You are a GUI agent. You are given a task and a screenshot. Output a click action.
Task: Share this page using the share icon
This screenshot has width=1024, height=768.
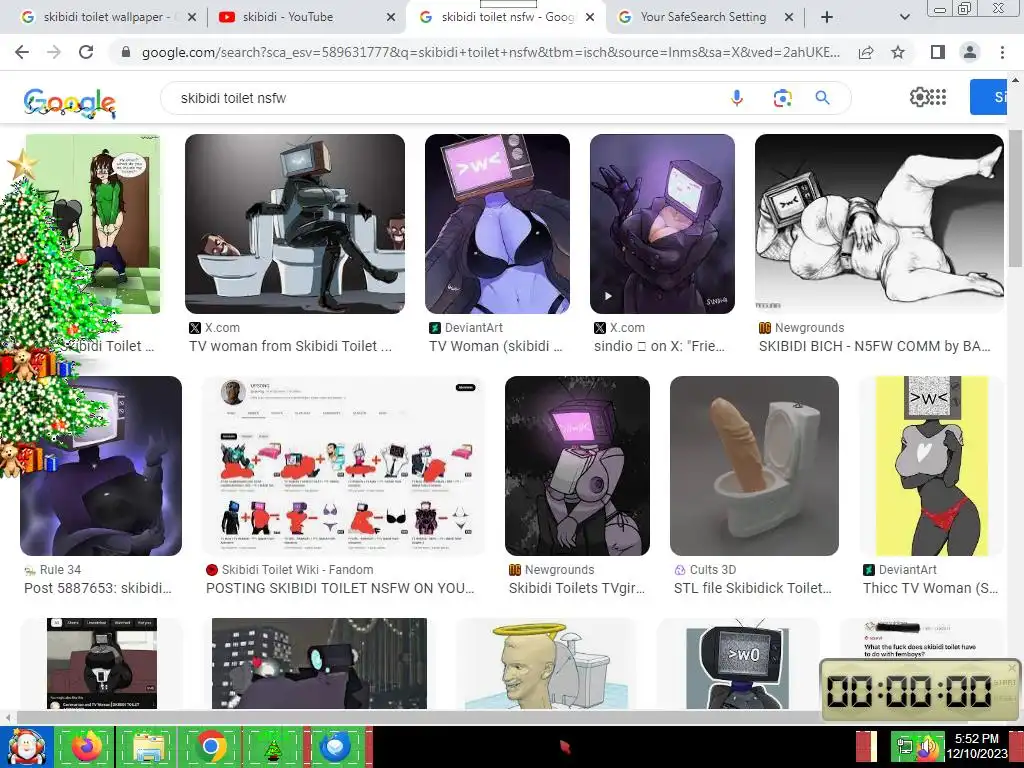pyautogui.click(x=866, y=52)
